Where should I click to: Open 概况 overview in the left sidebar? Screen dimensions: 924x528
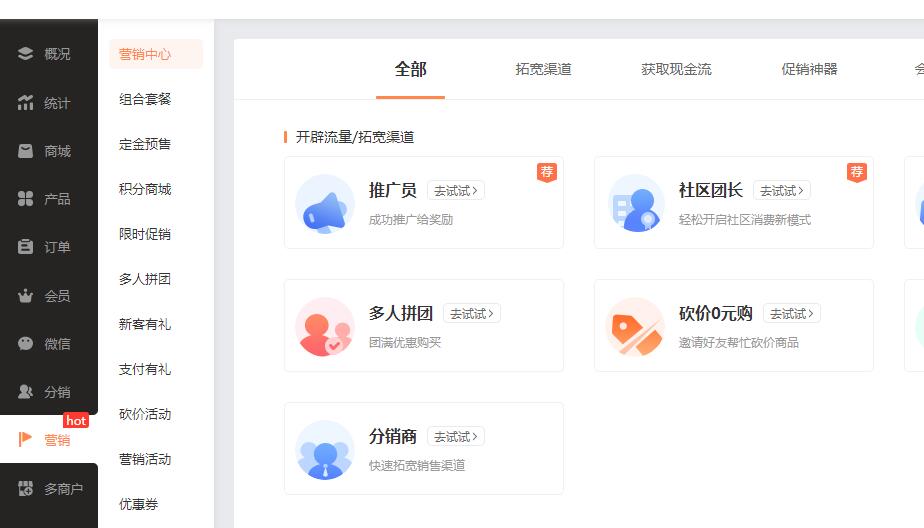click(x=48, y=54)
